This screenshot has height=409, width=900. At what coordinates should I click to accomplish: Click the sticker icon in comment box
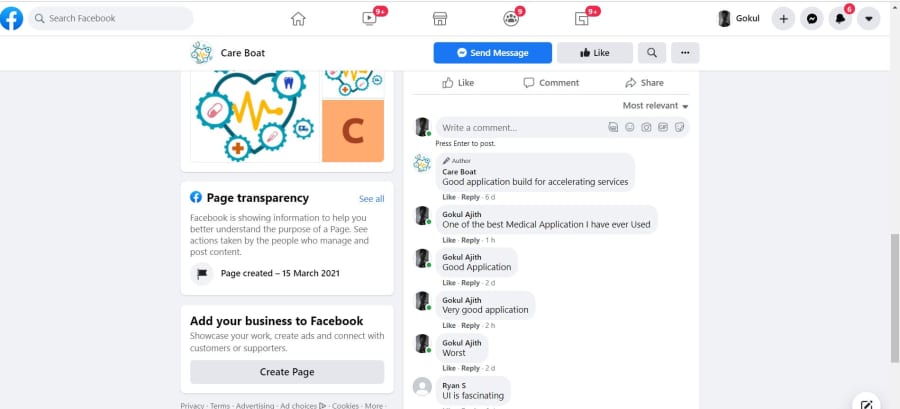680,127
